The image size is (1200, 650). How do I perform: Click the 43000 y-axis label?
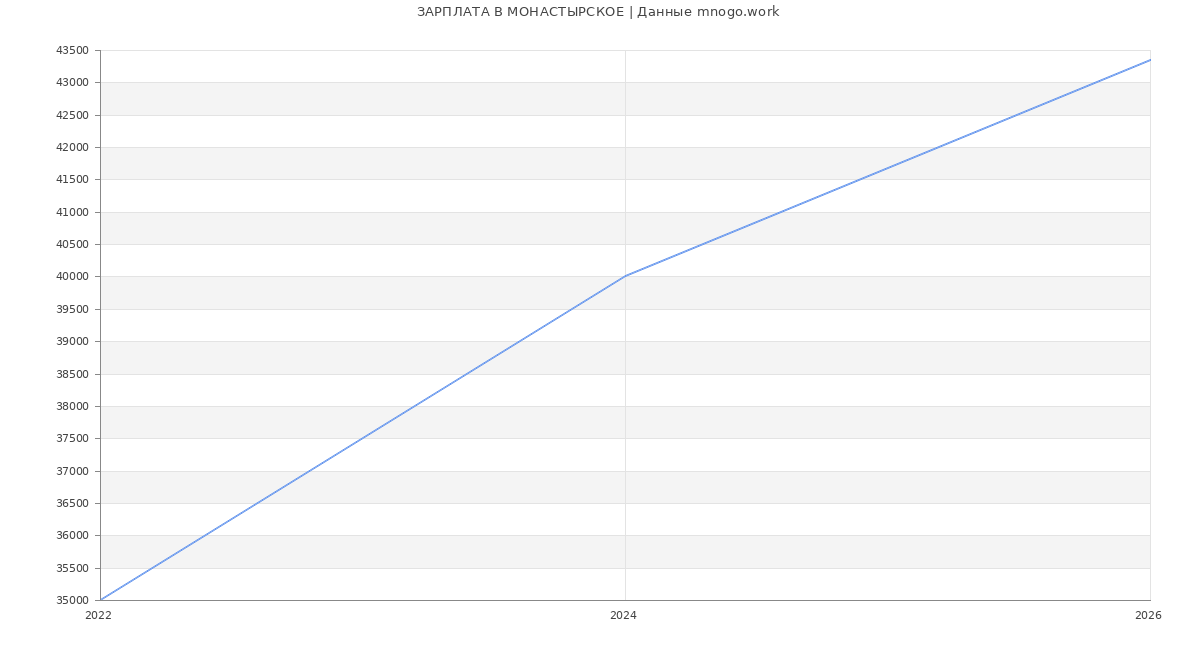pos(72,83)
